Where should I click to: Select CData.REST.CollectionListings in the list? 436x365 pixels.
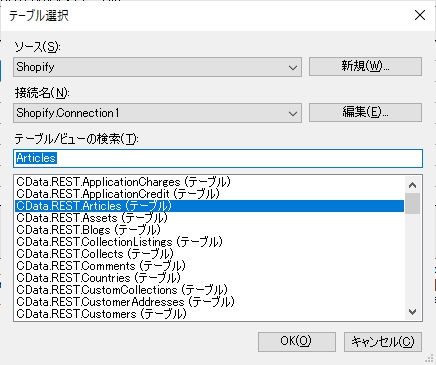pos(209,242)
